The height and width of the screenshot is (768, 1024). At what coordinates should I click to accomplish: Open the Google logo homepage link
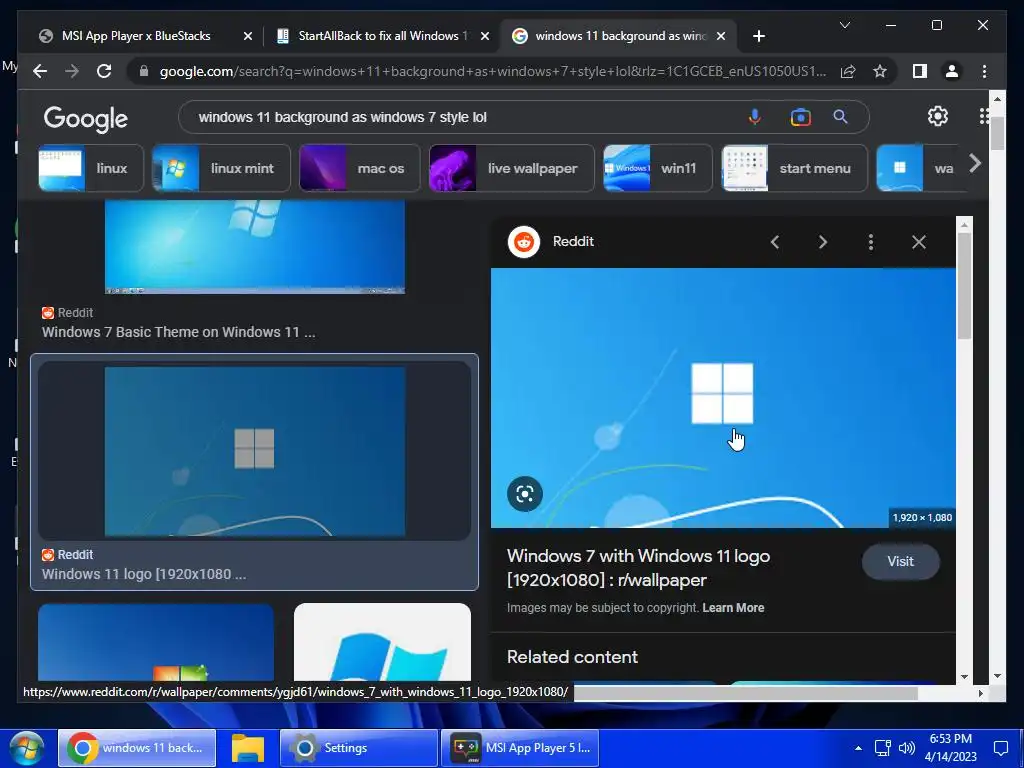point(86,118)
